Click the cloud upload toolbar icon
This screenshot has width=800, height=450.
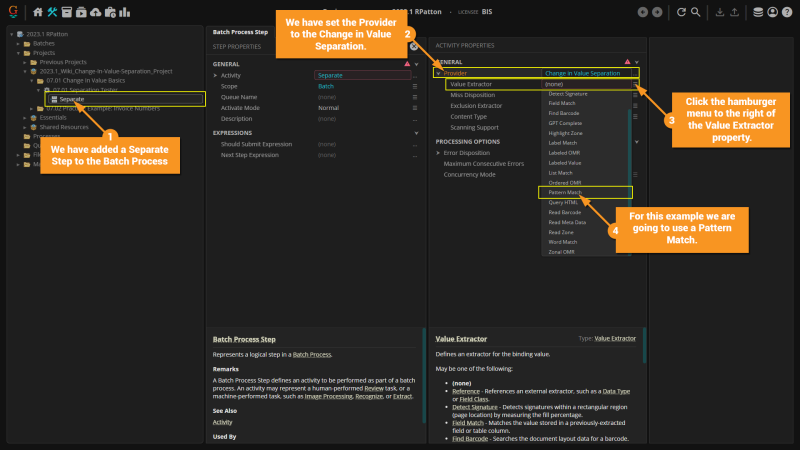[94, 12]
